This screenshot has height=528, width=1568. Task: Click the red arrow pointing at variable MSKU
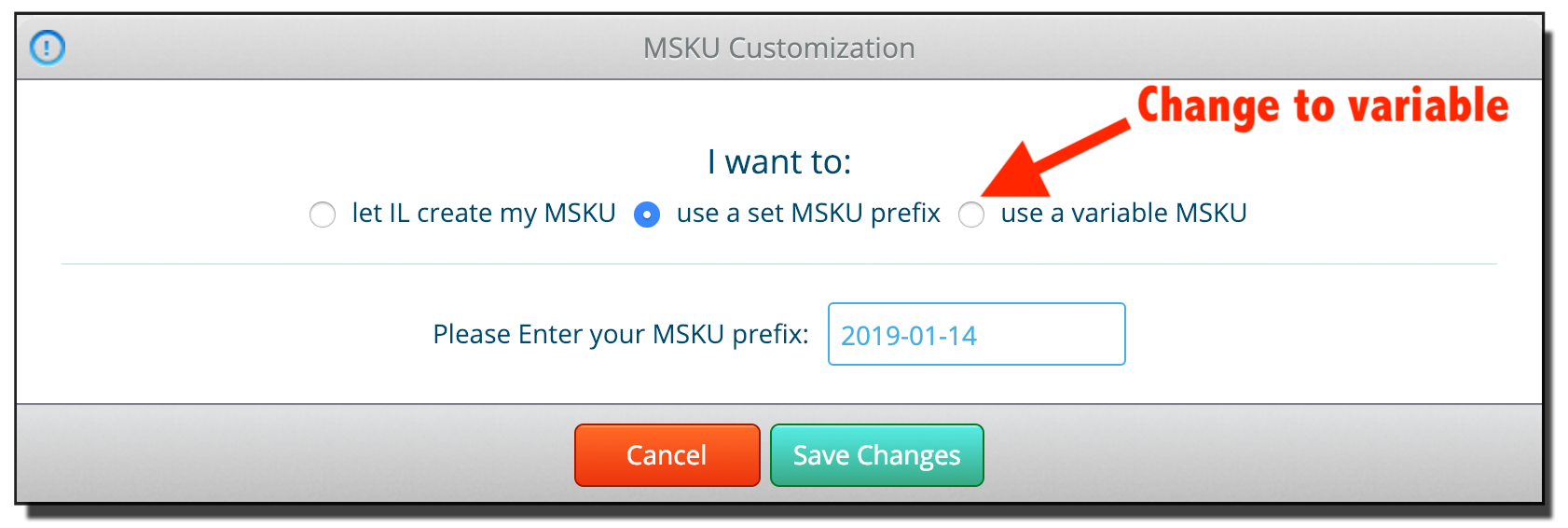point(1053,159)
